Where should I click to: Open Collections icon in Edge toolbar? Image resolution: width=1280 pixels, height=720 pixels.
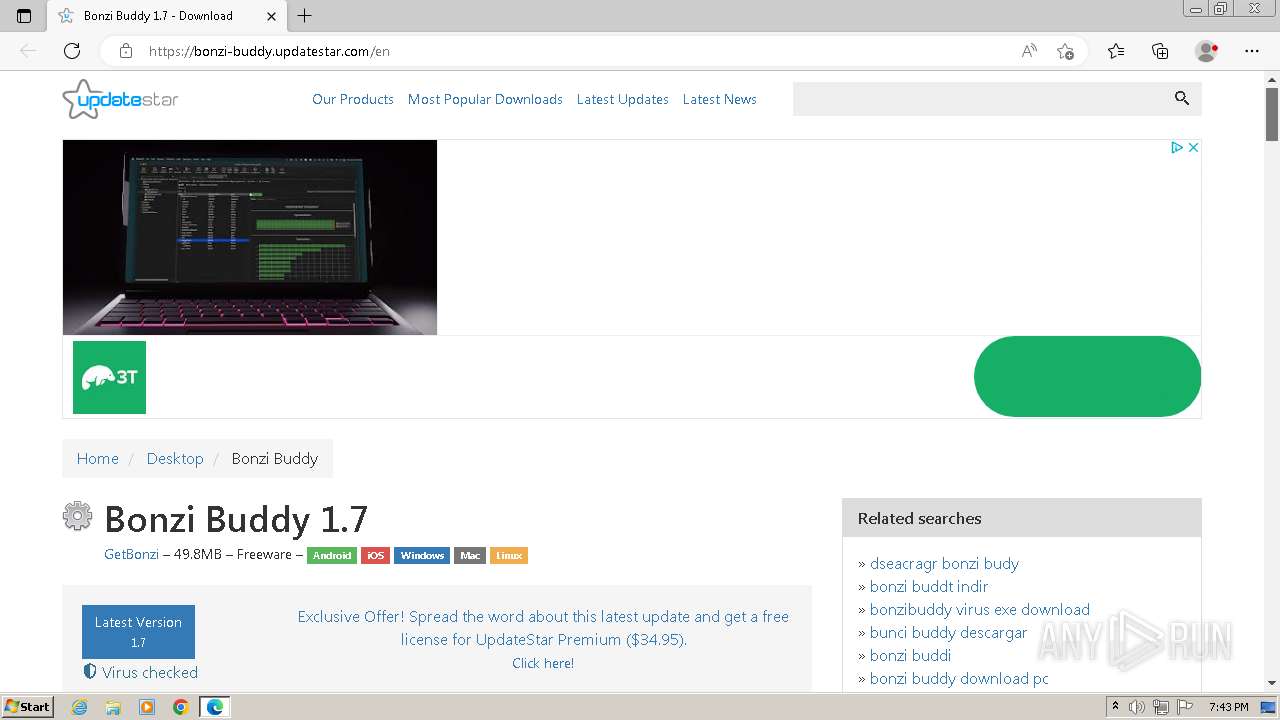pyautogui.click(x=1160, y=51)
